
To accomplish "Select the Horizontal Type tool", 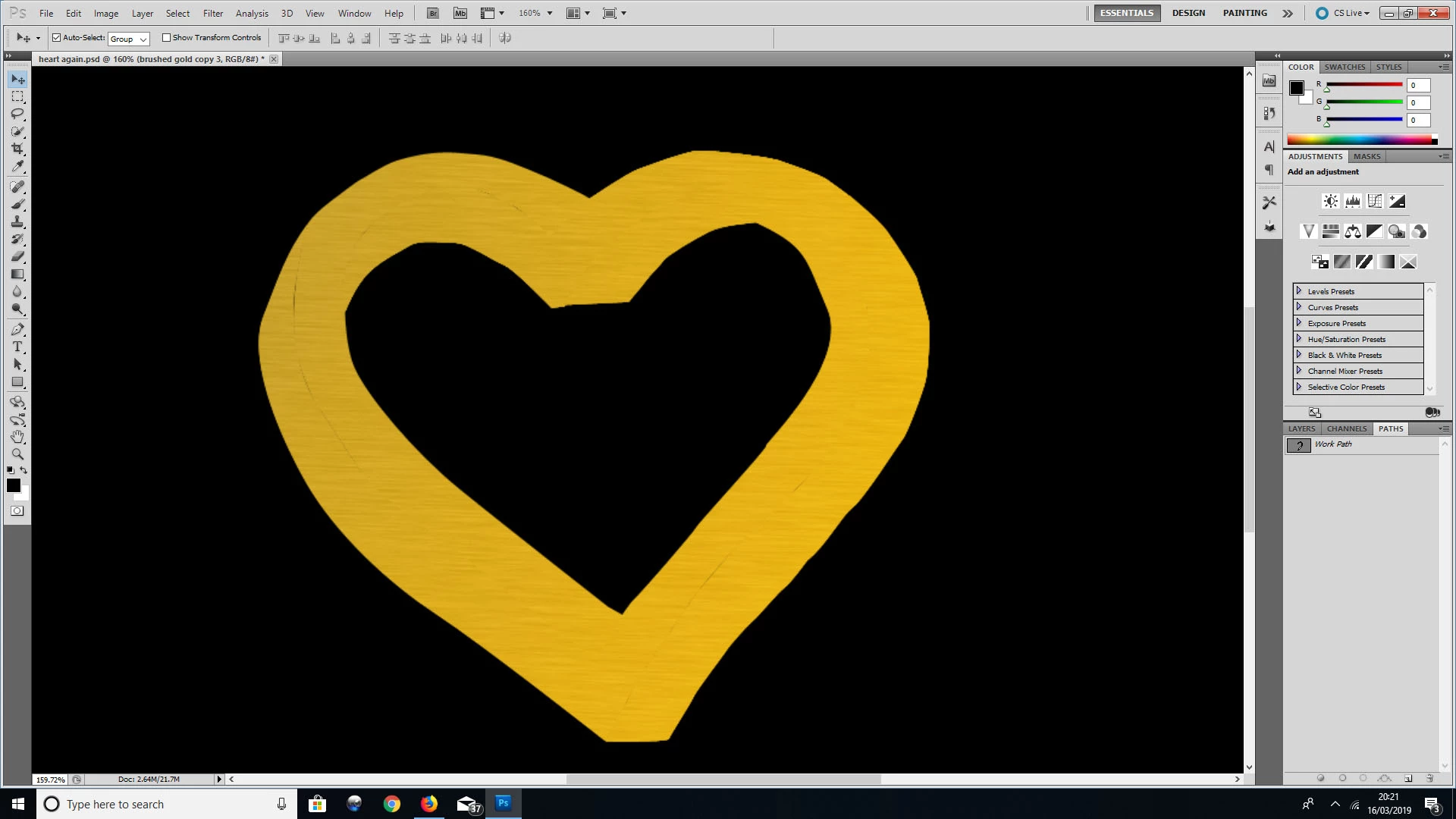I will click(x=17, y=347).
